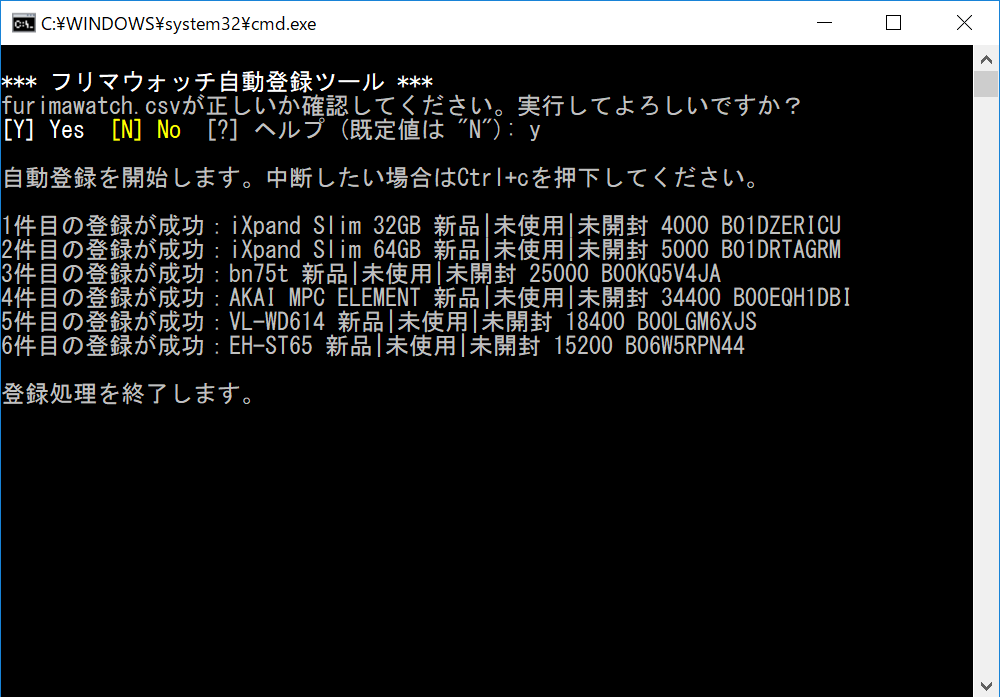Click the vertical scrollbar thumb
Image resolution: width=1001 pixels, height=697 pixels.
(986, 84)
